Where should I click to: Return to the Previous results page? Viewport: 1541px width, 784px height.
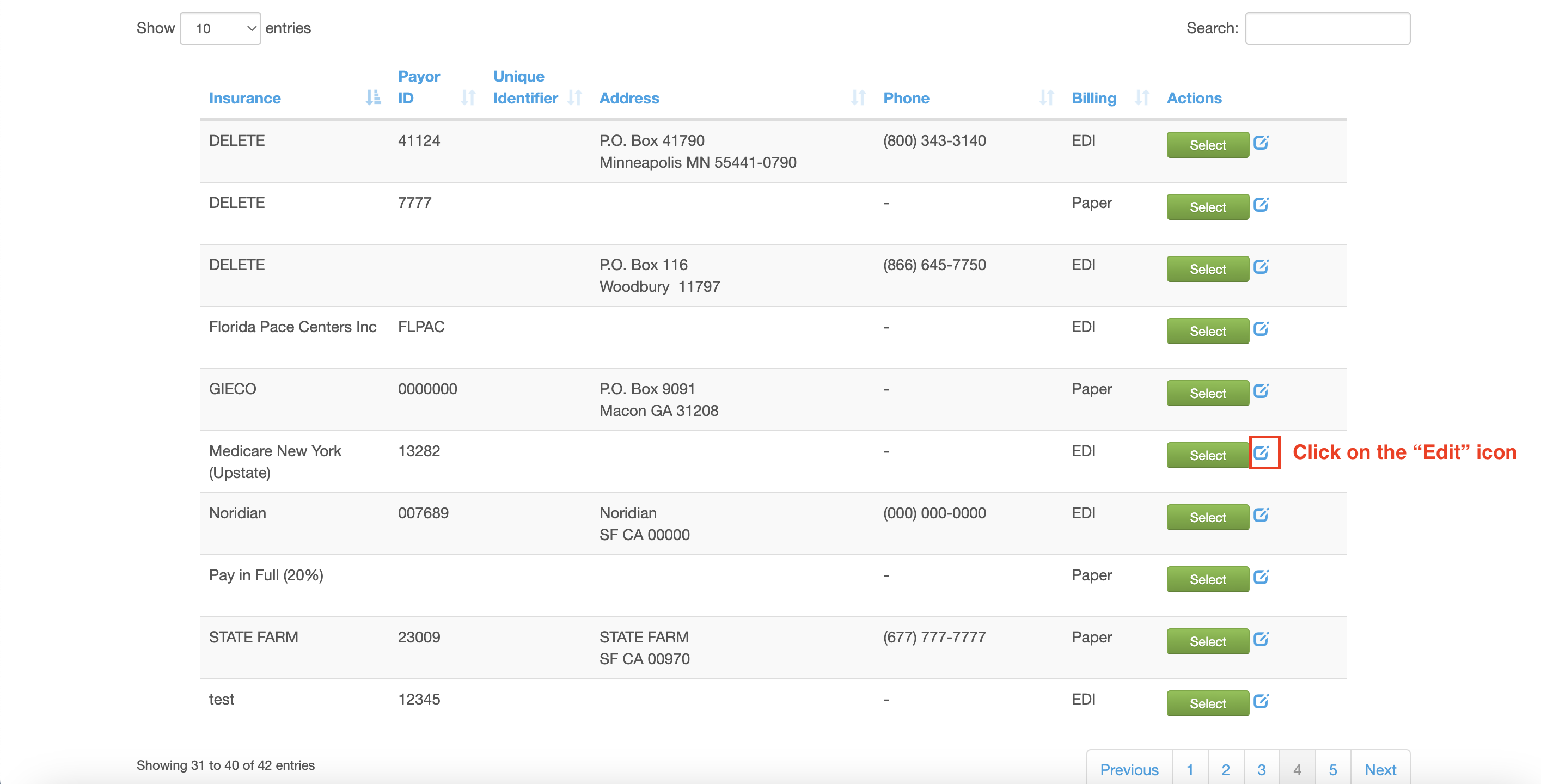[x=1129, y=769]
